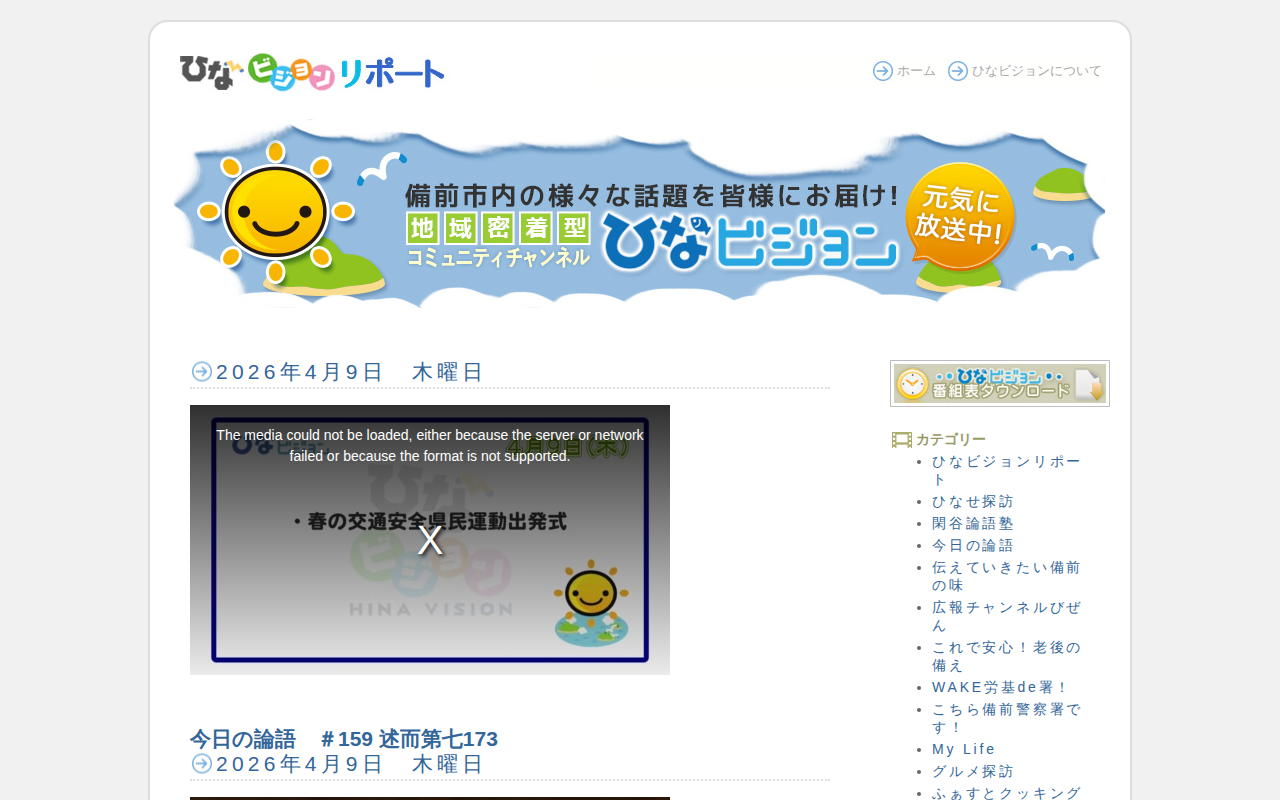Viewport: 1280px width, 800px height.
Task: Click the arrow icon before first 2026年4月9日 date
Action: click(x=201, y=372)
